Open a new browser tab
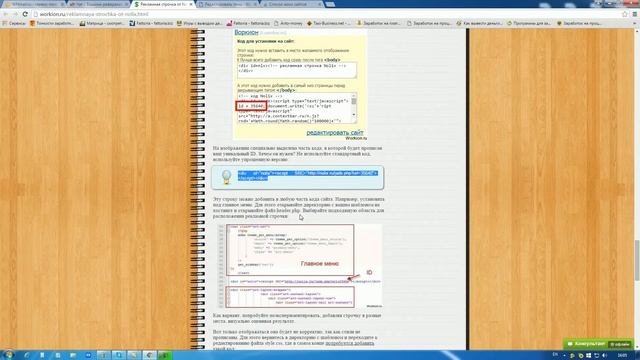Screen dimensions: 640x360 click(330, 4)
